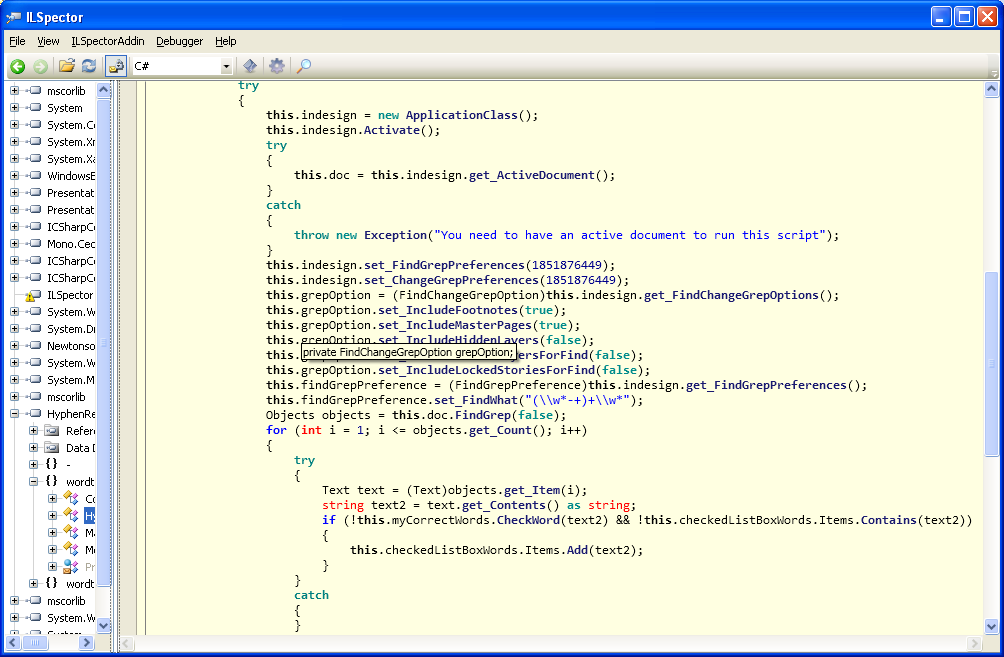Follow the set_FindWhat method reference
Screen dimensions: 1004x657
[476, 400]
